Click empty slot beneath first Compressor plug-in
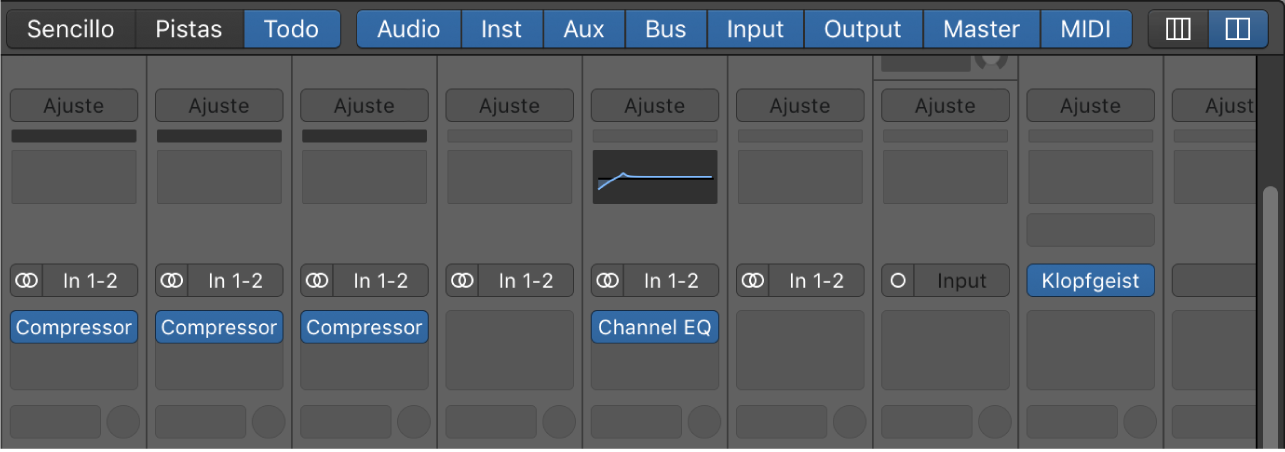The width and height of the screenshot is (1285, 452). 74,367
